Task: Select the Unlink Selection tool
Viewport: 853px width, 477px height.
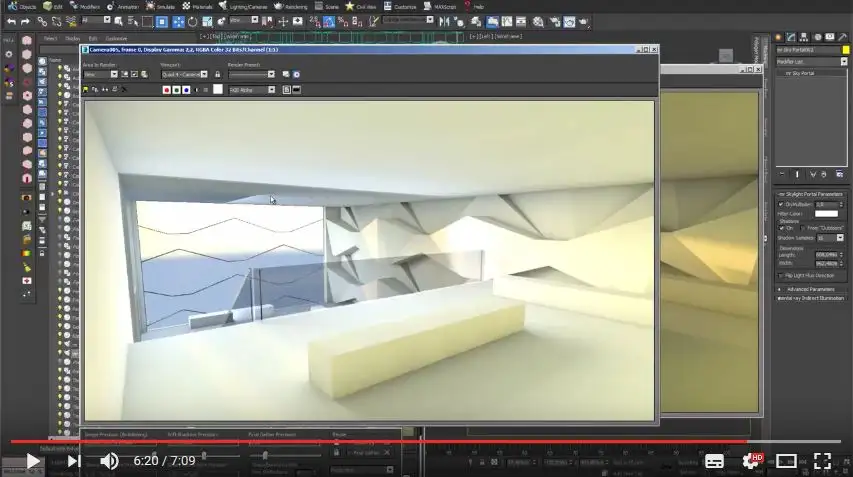Action: (57, 22)
